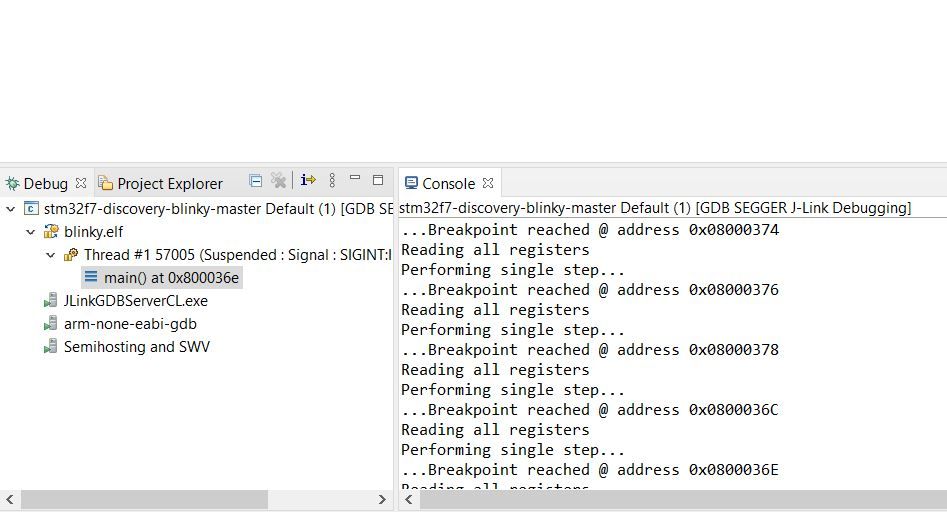
Task: Click the Semihosting and SWV process icon
Action: tap(51, 347)
